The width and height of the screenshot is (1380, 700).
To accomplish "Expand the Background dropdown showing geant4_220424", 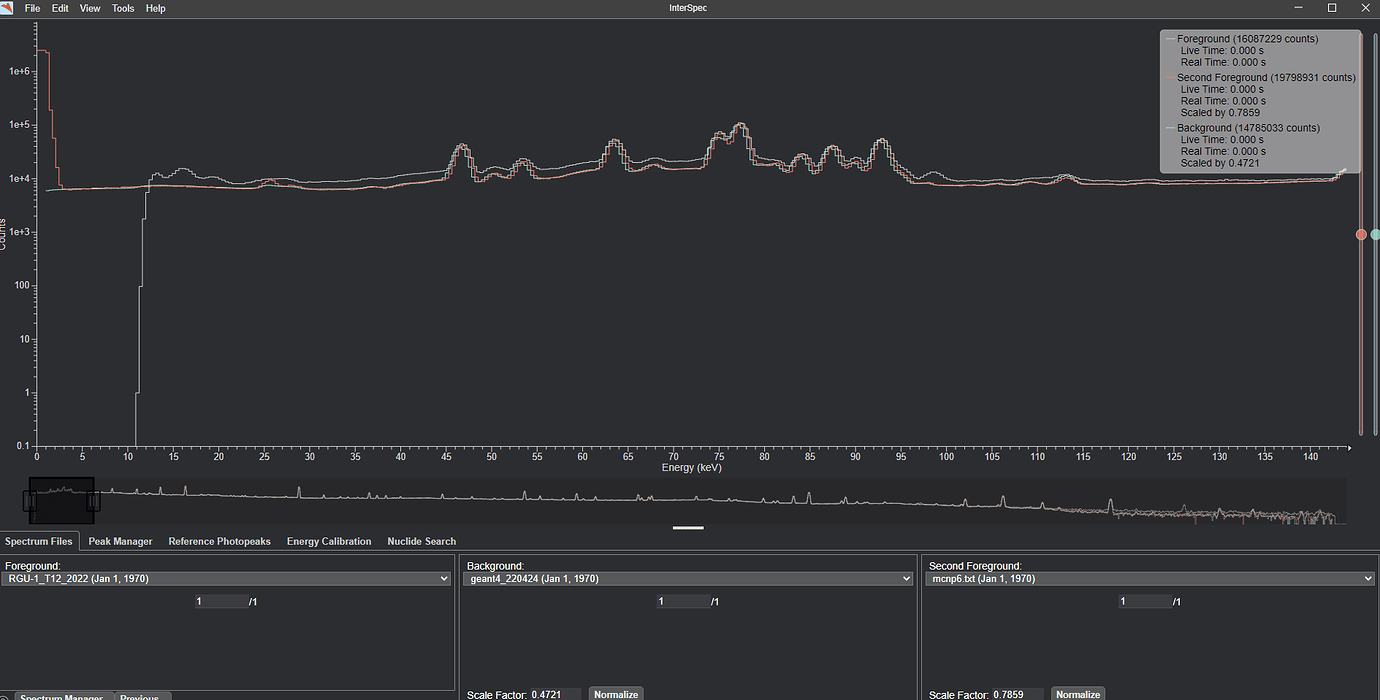I will (x=689, y=578).
